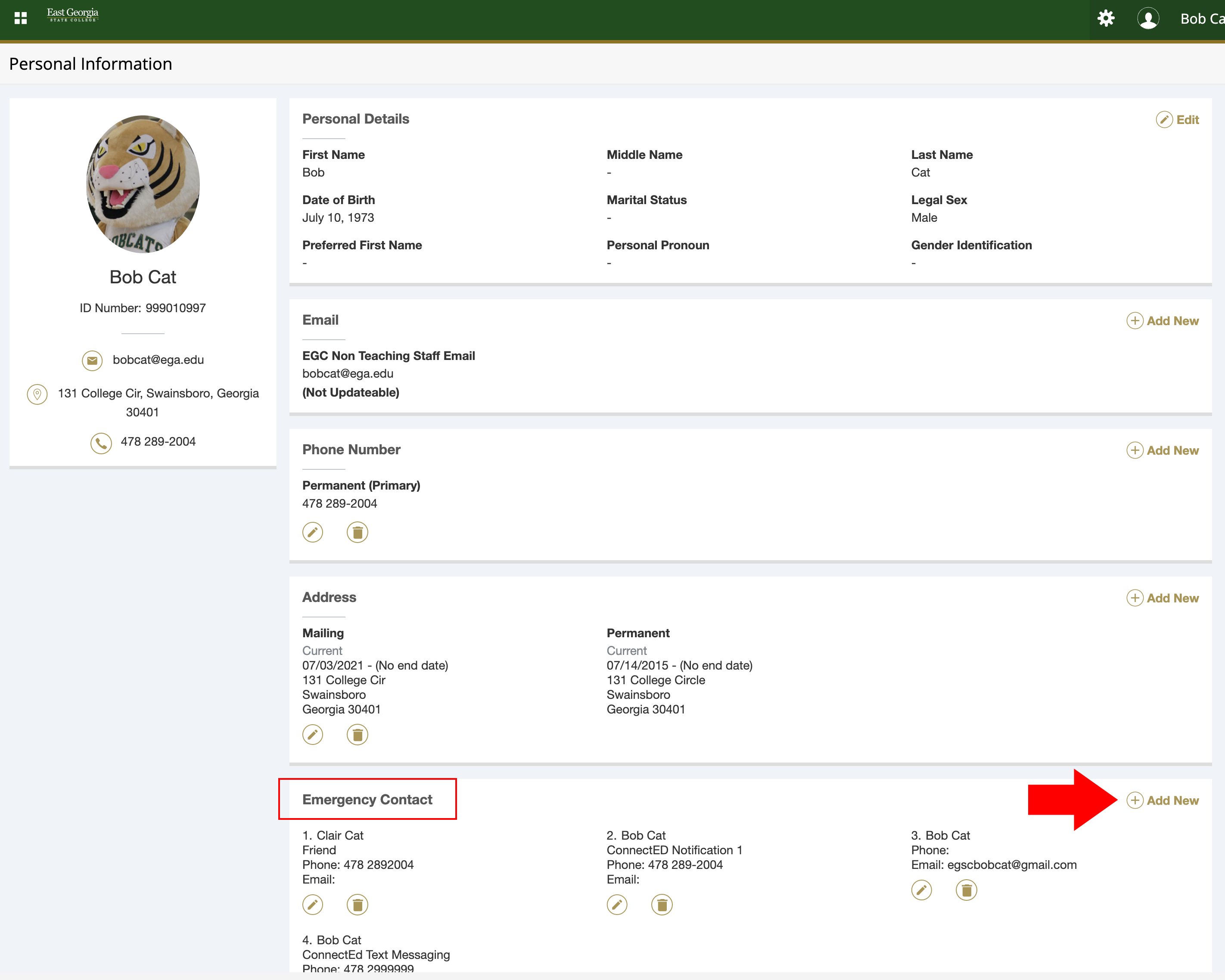Open the East Georgia State College logo

click(x=72, y=15)
